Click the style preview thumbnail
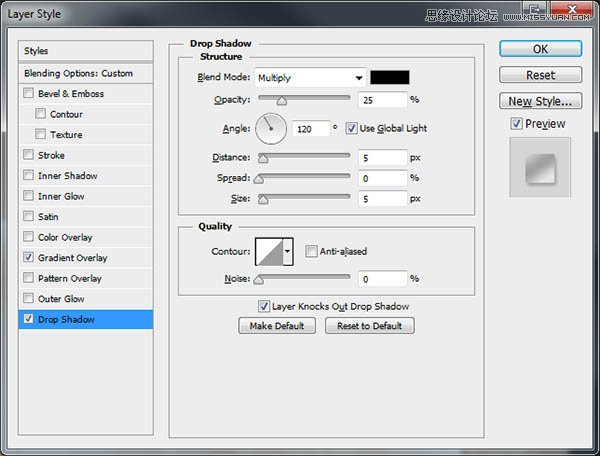 540,168
